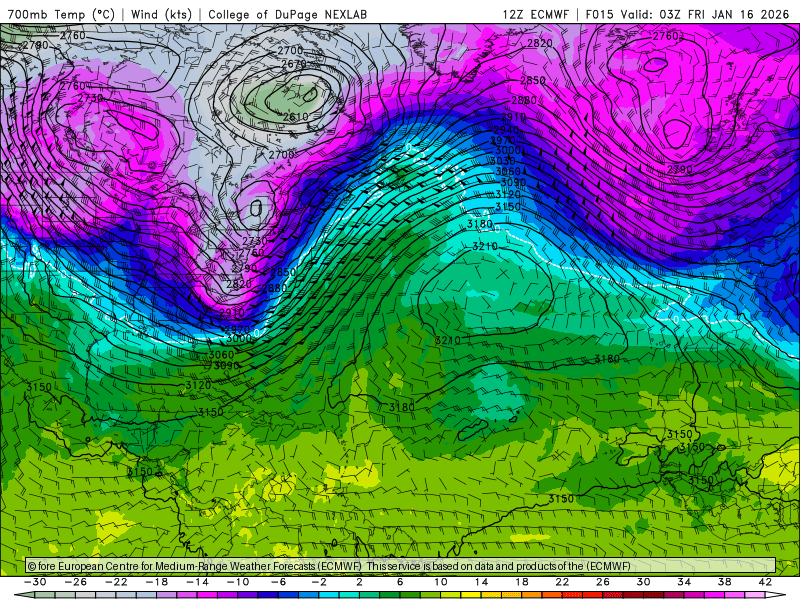Click the 38 temperature scale label

(x=724, y=582)
